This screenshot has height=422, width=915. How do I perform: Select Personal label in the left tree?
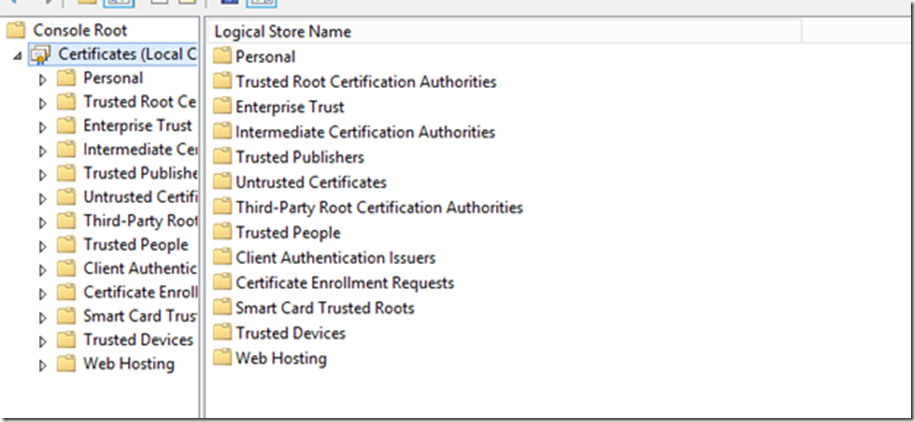click(113, 78)
